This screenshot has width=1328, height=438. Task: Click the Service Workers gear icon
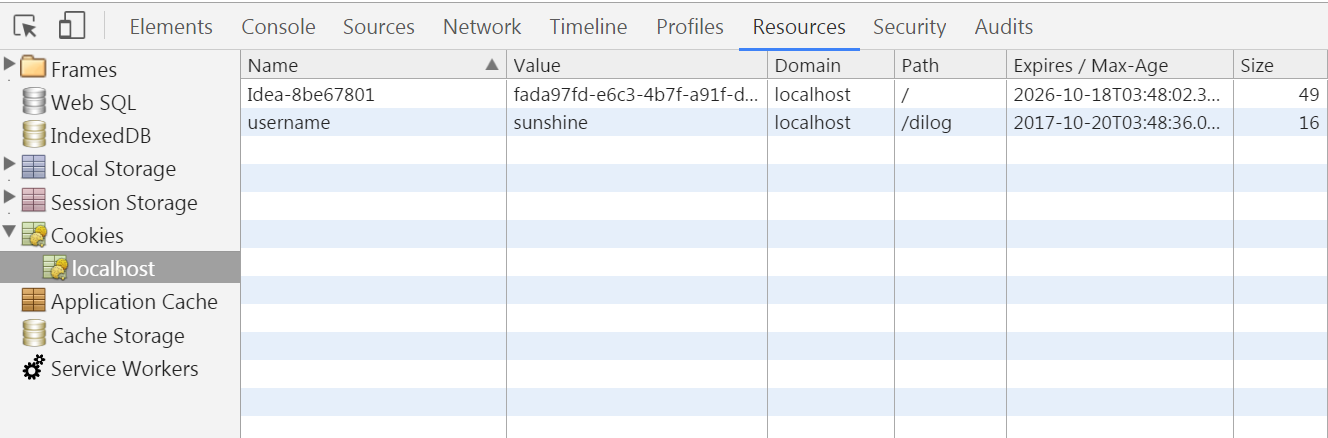pos(34,368)
